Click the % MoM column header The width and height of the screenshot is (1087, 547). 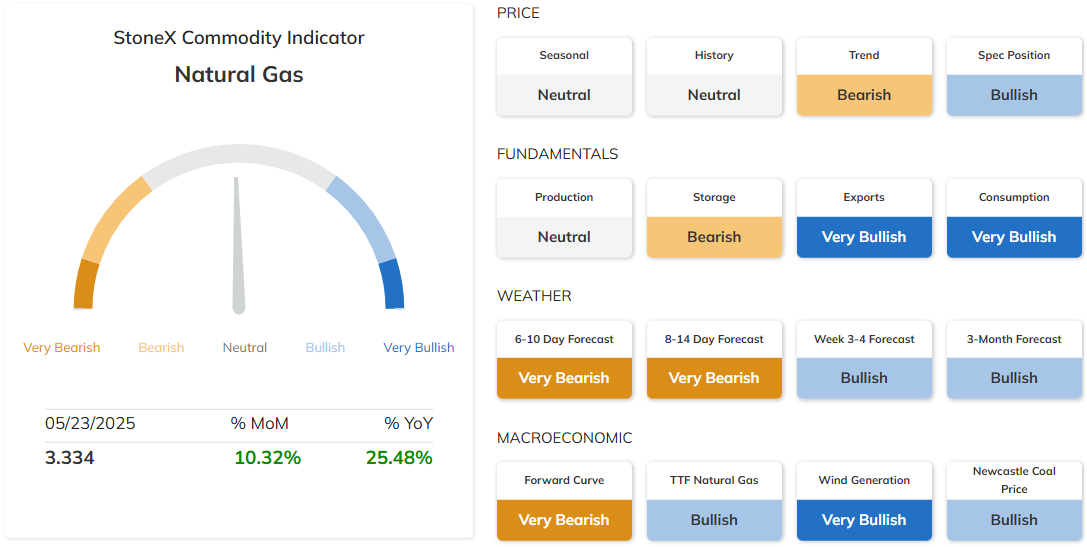pos(260,424)
